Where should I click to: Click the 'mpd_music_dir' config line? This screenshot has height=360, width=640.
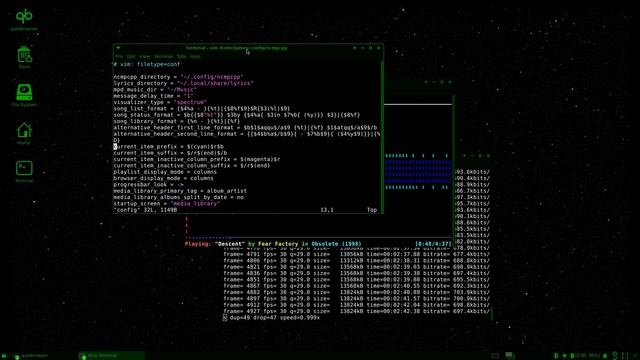coord(155,89)
